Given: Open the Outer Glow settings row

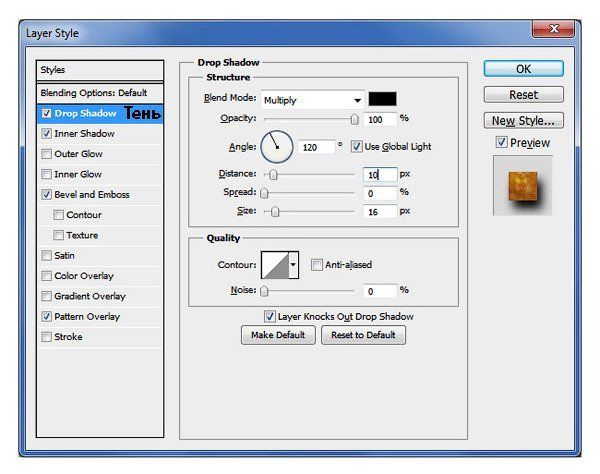Looking at the screenshot, I should (x=100, y=154).
